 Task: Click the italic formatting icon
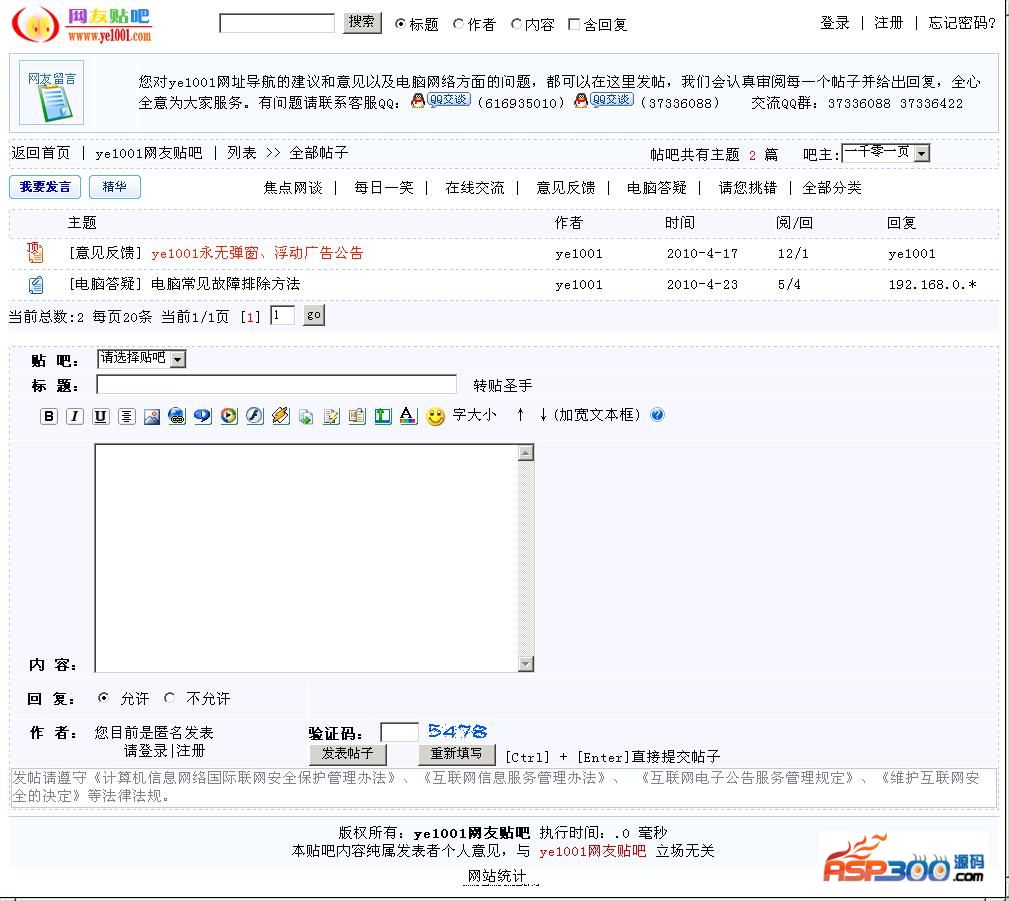pos(75,416)
